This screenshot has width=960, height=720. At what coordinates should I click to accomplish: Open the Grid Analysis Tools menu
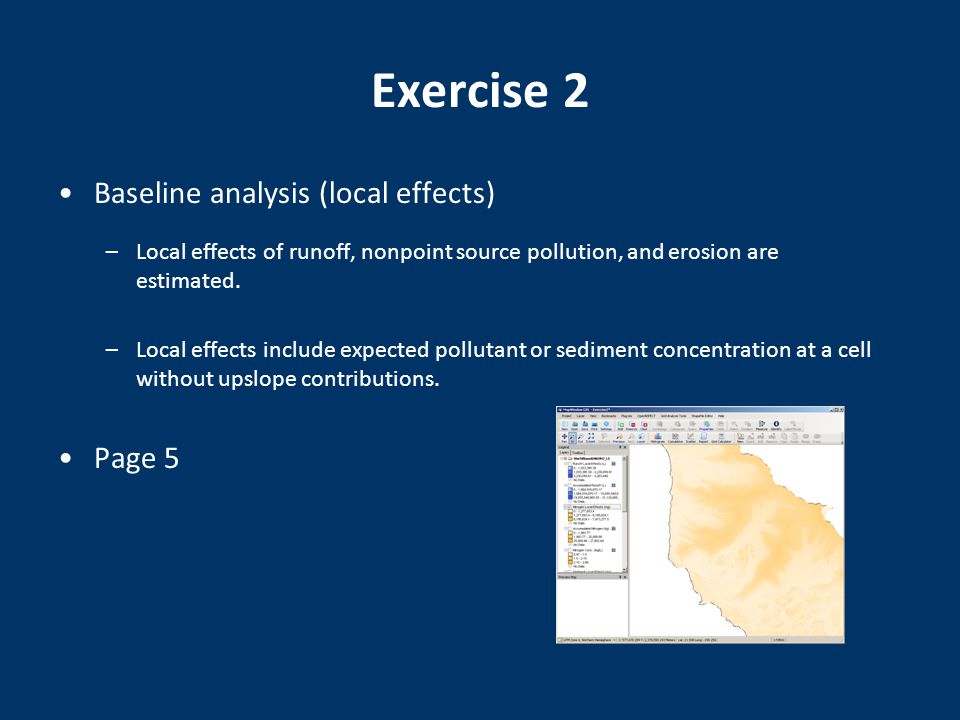click(673, 416)
